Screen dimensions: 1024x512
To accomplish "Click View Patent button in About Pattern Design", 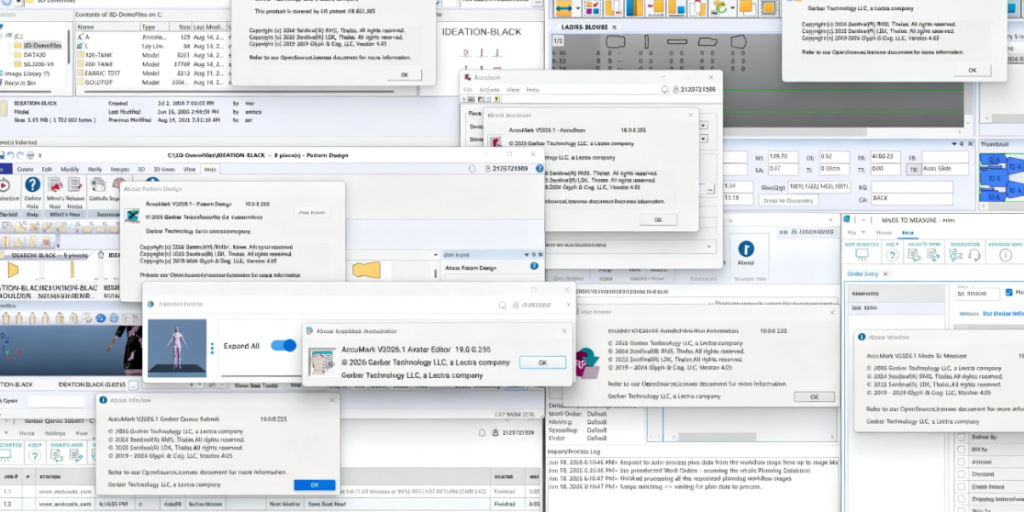I will 312,212.
